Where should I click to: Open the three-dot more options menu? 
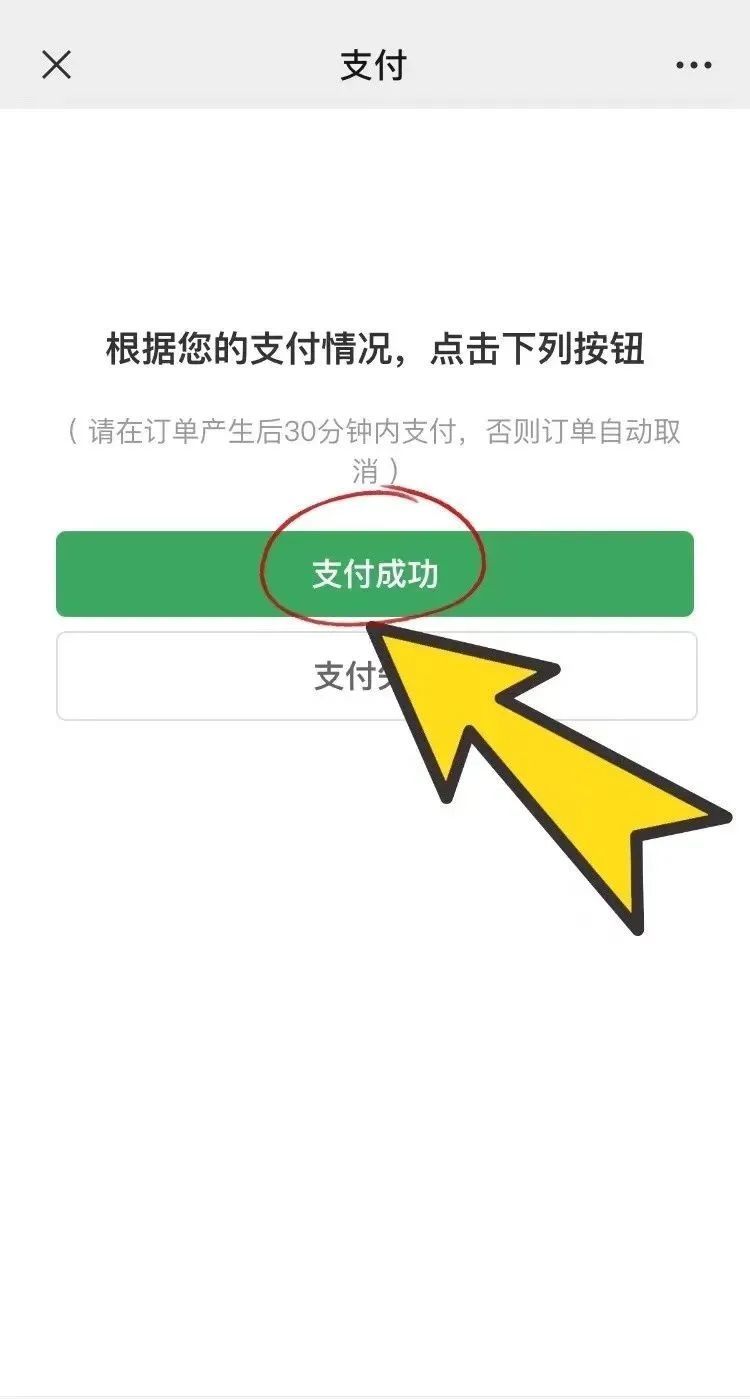(693, 66)
